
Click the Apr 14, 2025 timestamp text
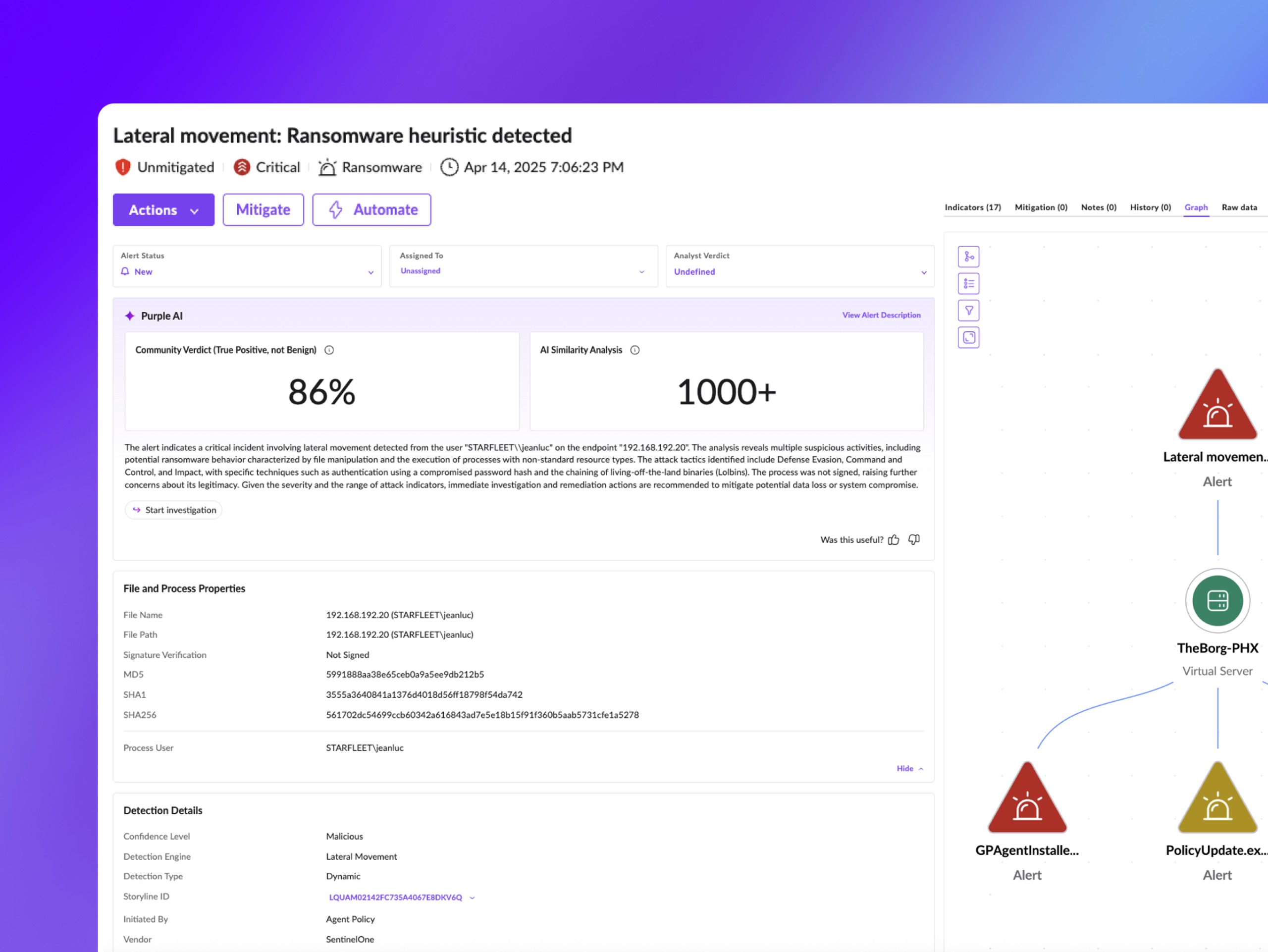[x=543, y=167]
